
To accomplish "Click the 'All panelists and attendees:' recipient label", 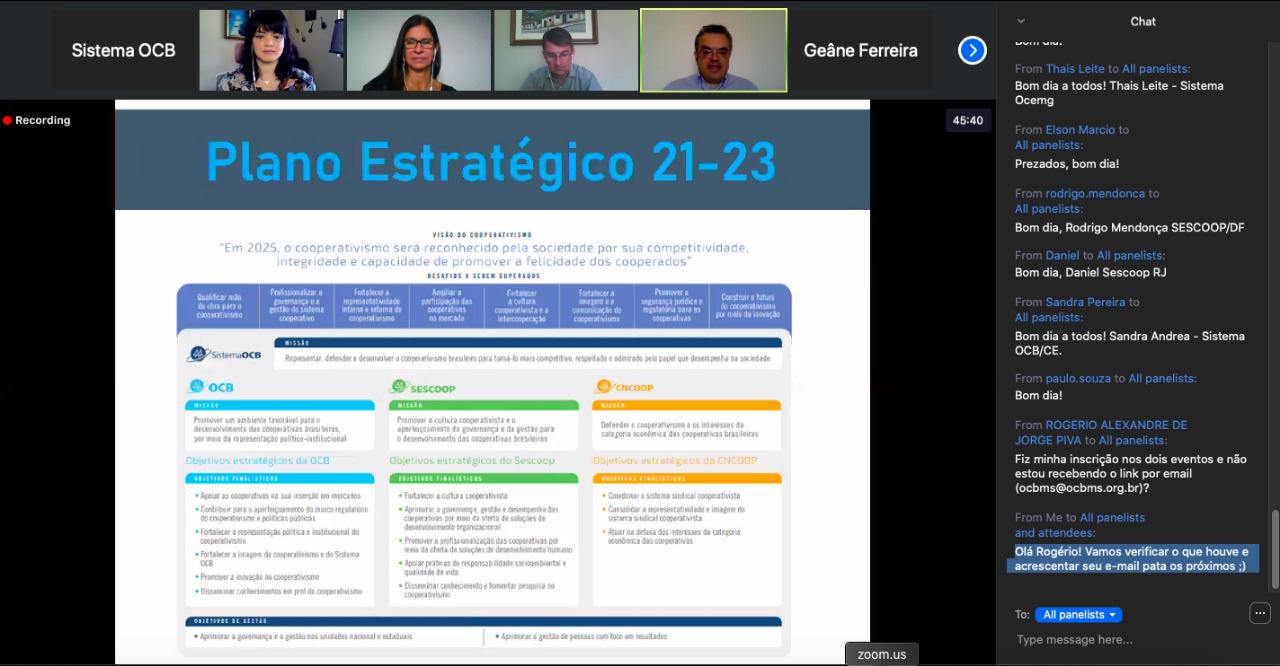I will [x=1080, y=525].
